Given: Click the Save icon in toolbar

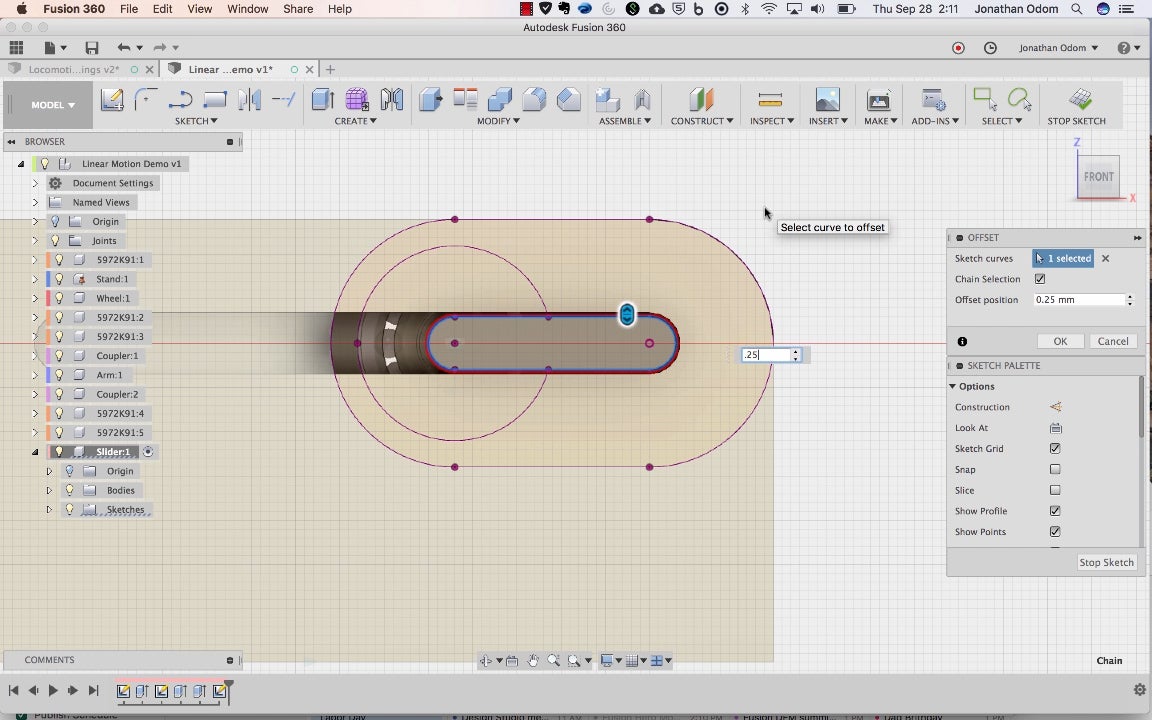Looking at the screenshot, I should click(92, 48).
